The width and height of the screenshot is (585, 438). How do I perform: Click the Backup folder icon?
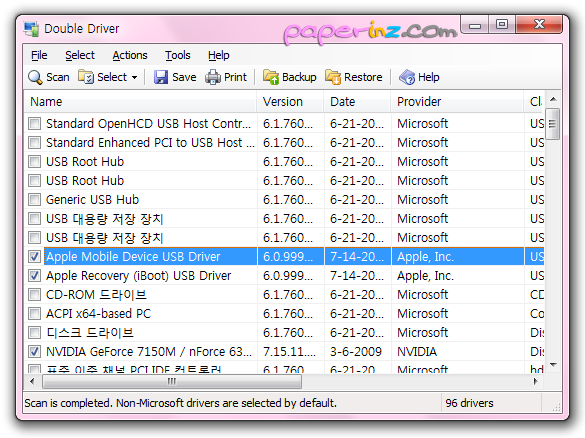[271, 77]
